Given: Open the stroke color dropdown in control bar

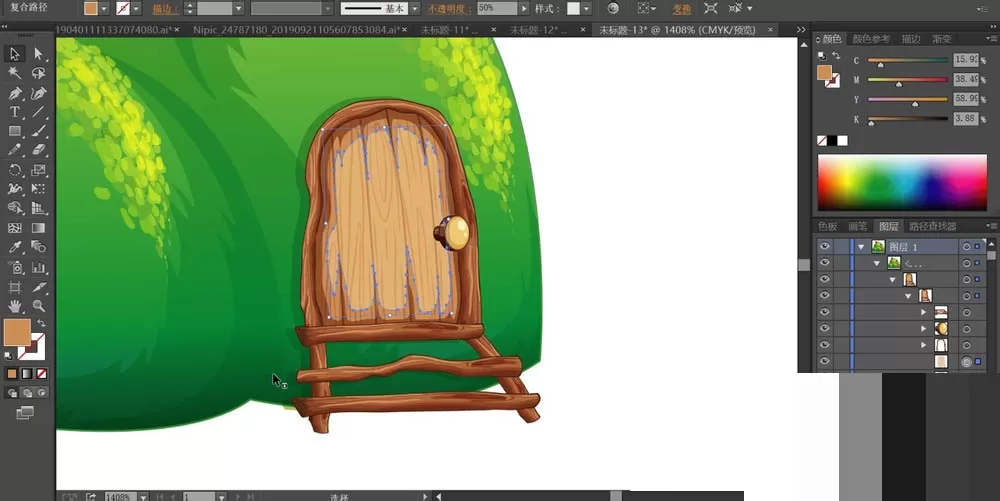Looking at the screenshot, I should click(136, 9).
